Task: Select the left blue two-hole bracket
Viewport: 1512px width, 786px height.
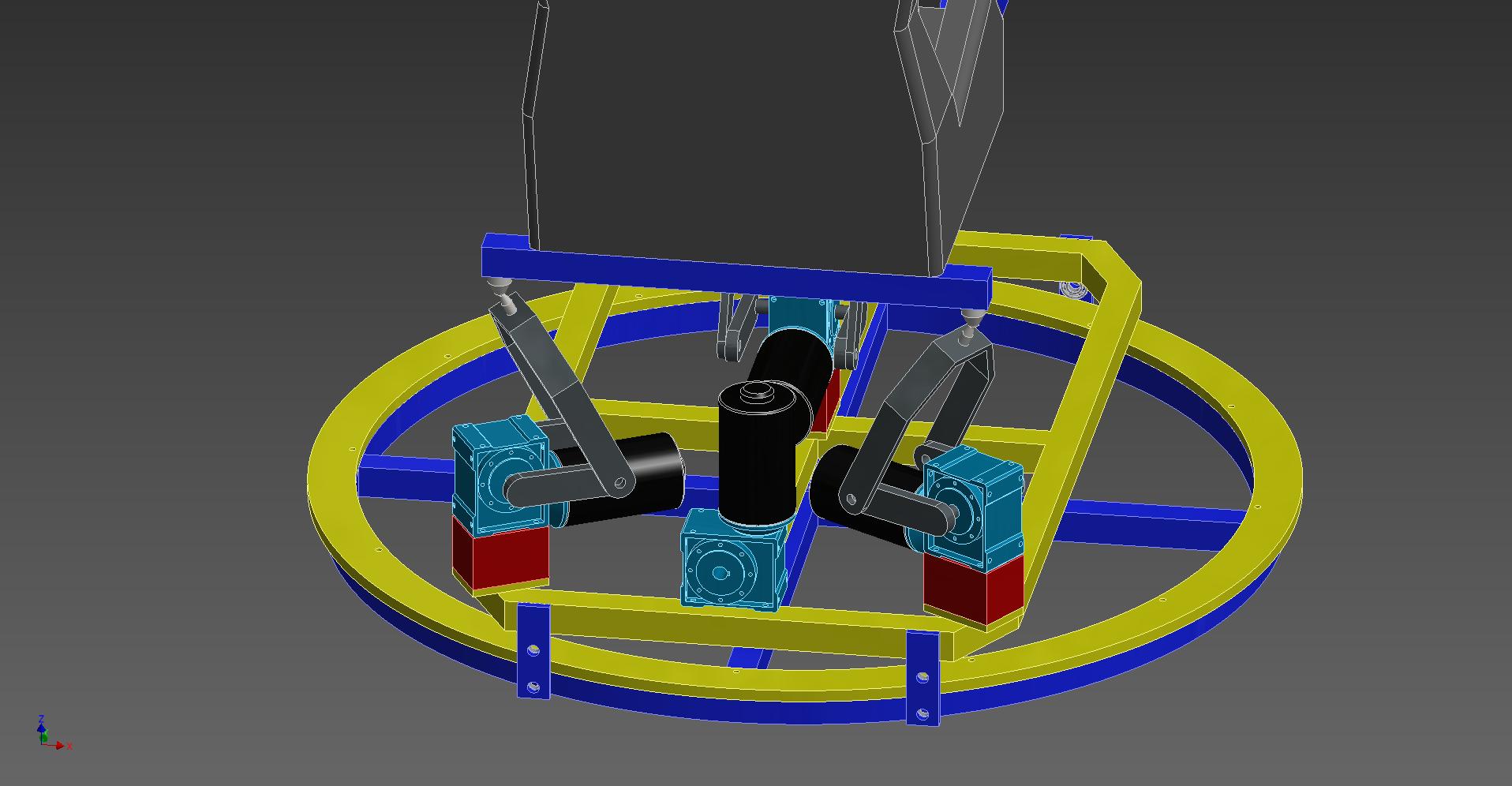Action: [533, 651]
